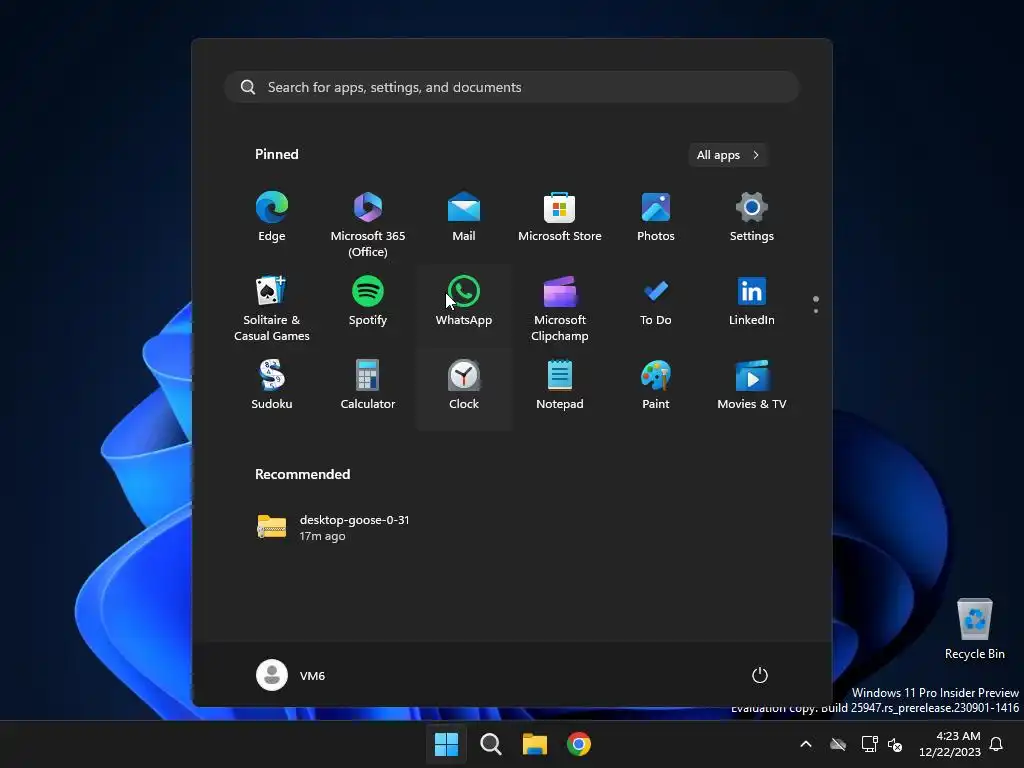This screenshot has width=1024, height=768.
Task: Select the Recycle Bin desktop icon
Action: click(974, 629)
